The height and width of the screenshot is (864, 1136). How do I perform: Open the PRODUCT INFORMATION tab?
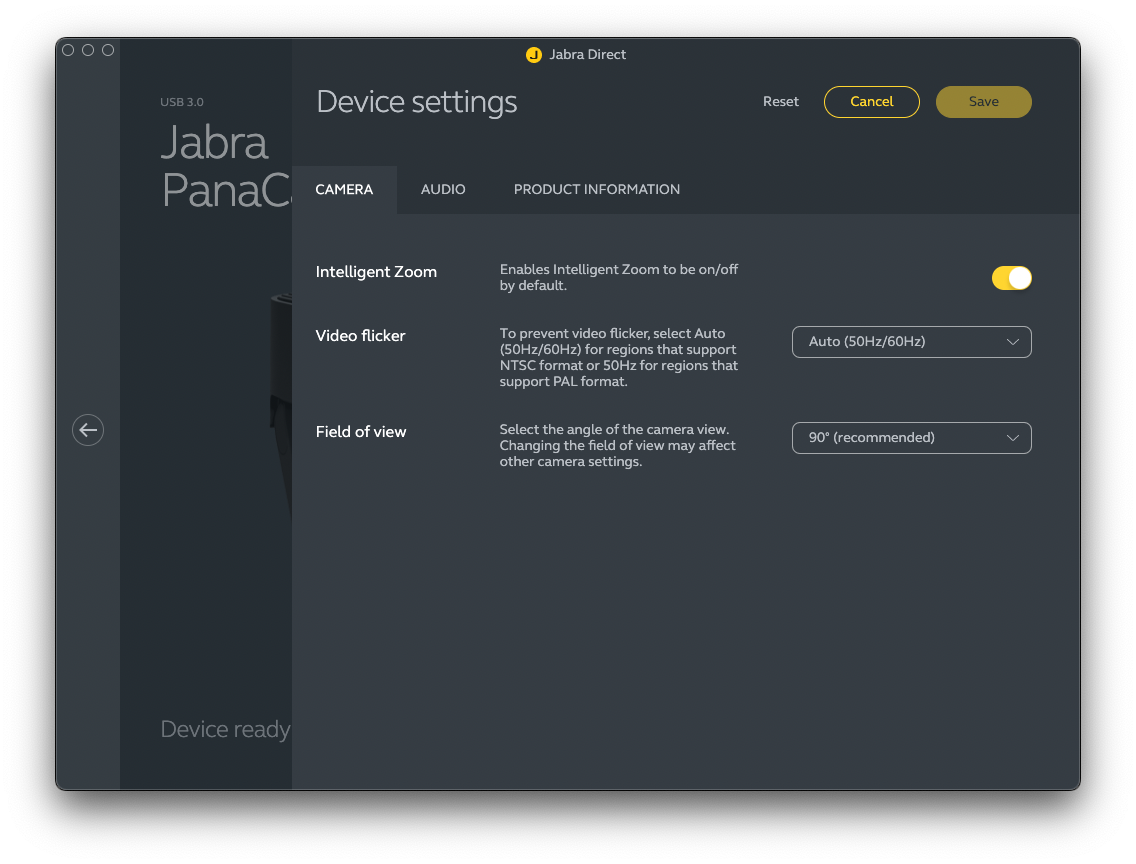click(x=597, y=190)
